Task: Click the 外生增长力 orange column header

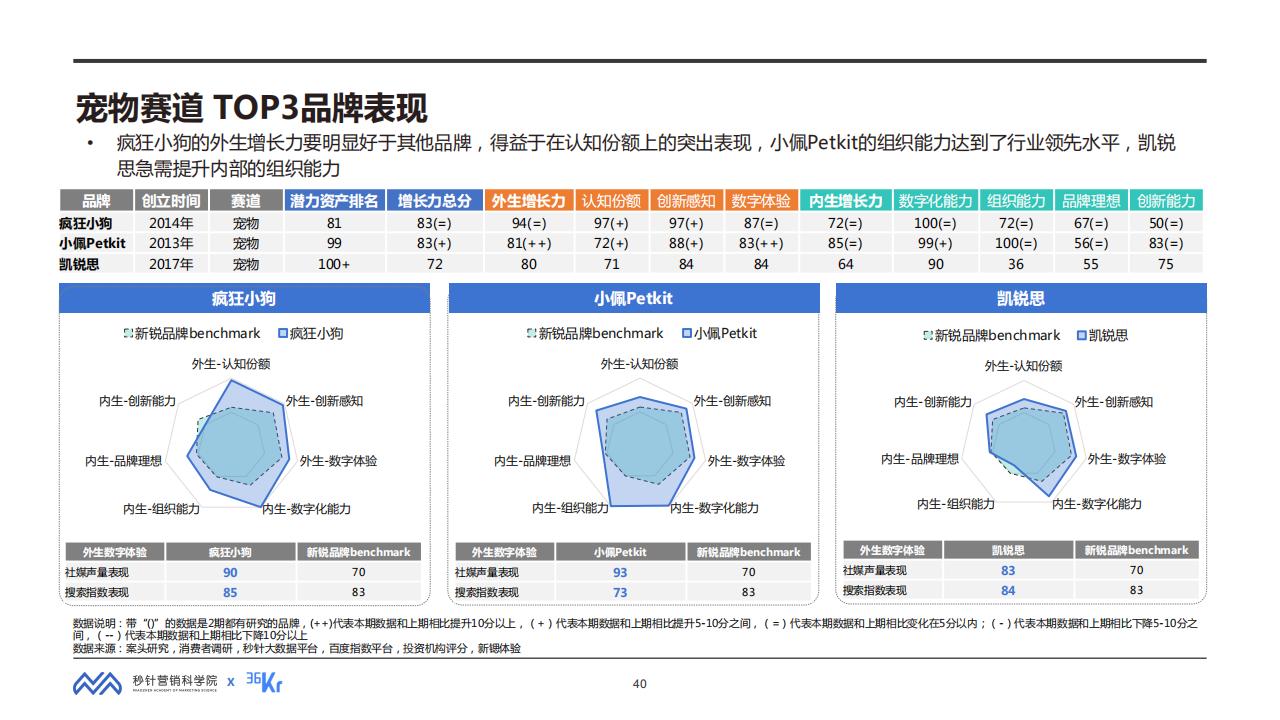Action: [x=530, y=201]
